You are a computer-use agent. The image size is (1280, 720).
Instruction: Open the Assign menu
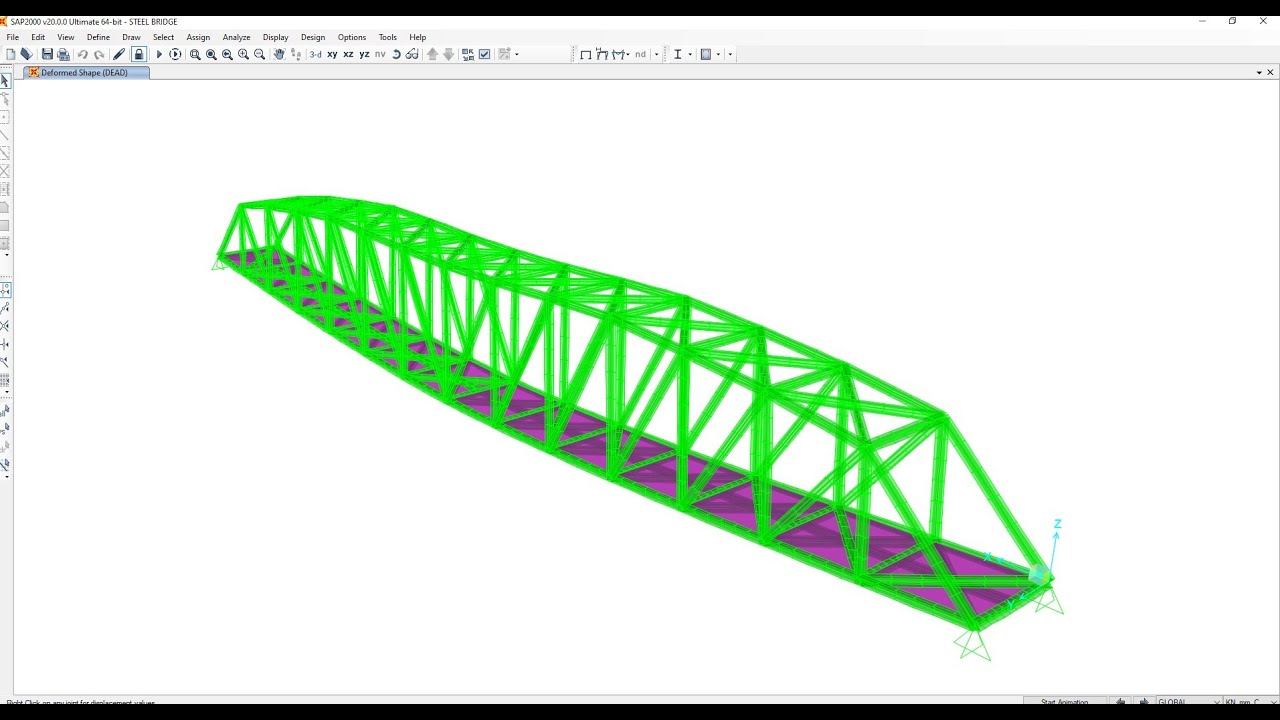click(x=198, y=37)
